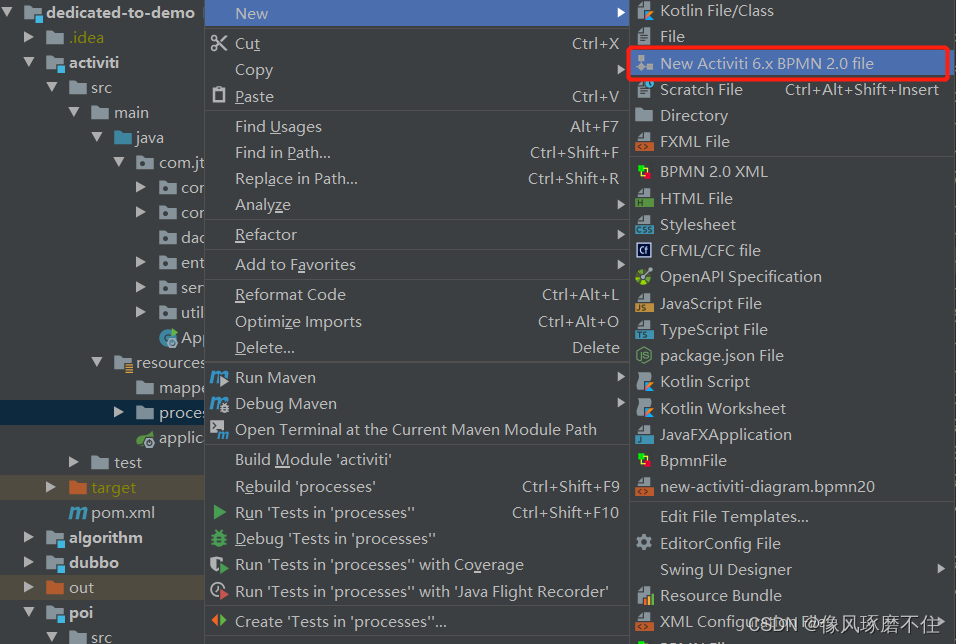Click the CFML/CFC file icon

pyautogui.click(x=644, y=251)
